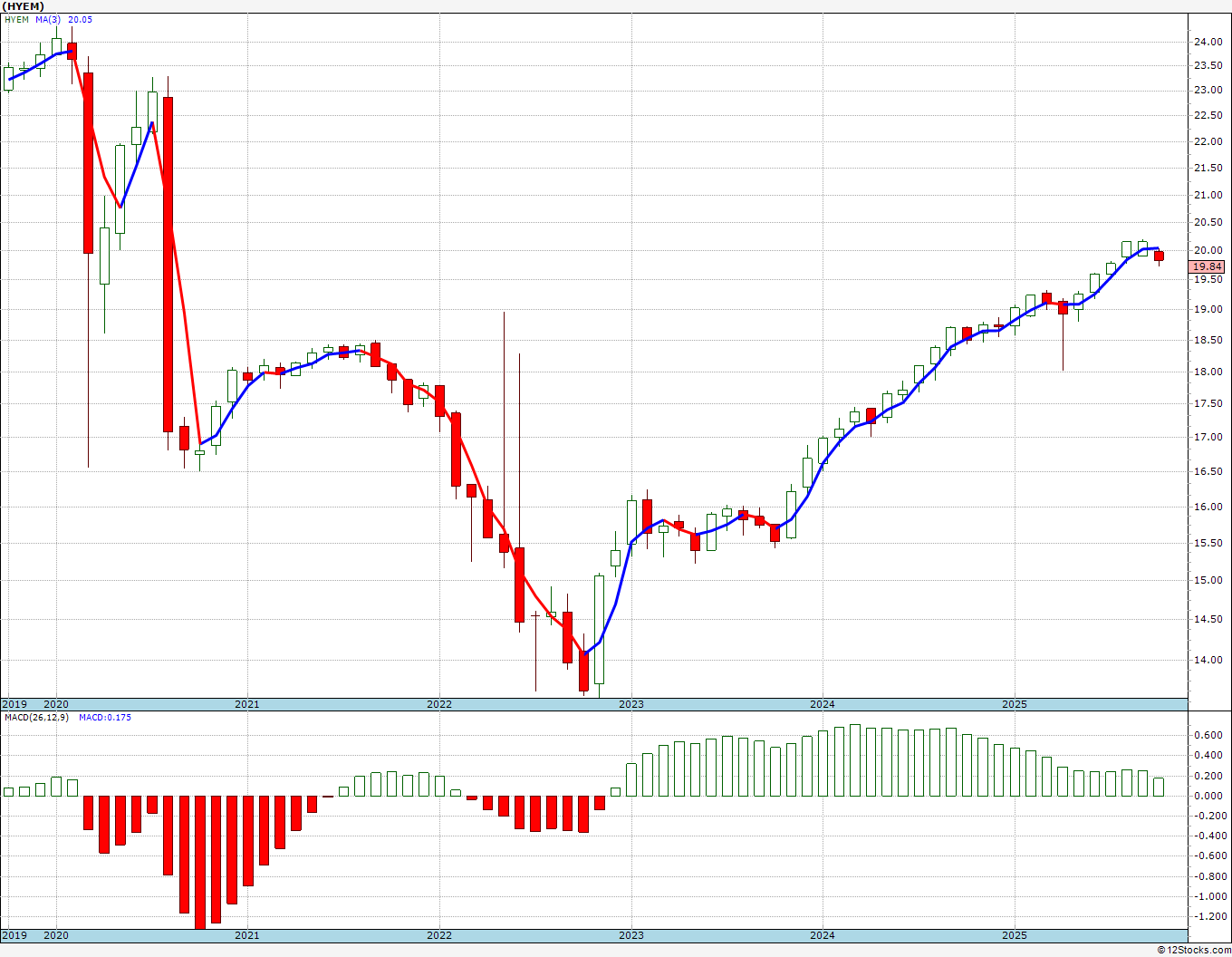The image size is (1232, 957).
Task: Click the 16.50 price axis label
Action: (1208, 471)
